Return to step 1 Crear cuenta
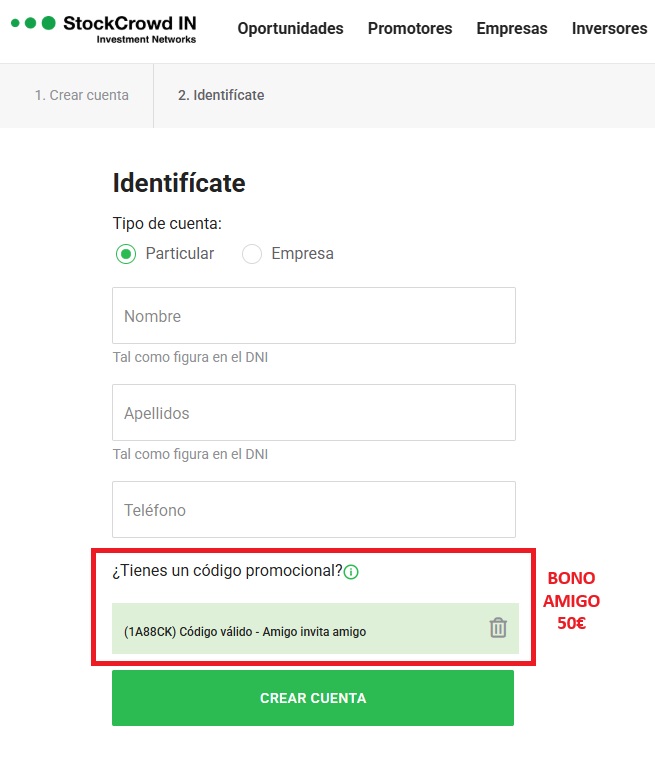 click(82, 96)
